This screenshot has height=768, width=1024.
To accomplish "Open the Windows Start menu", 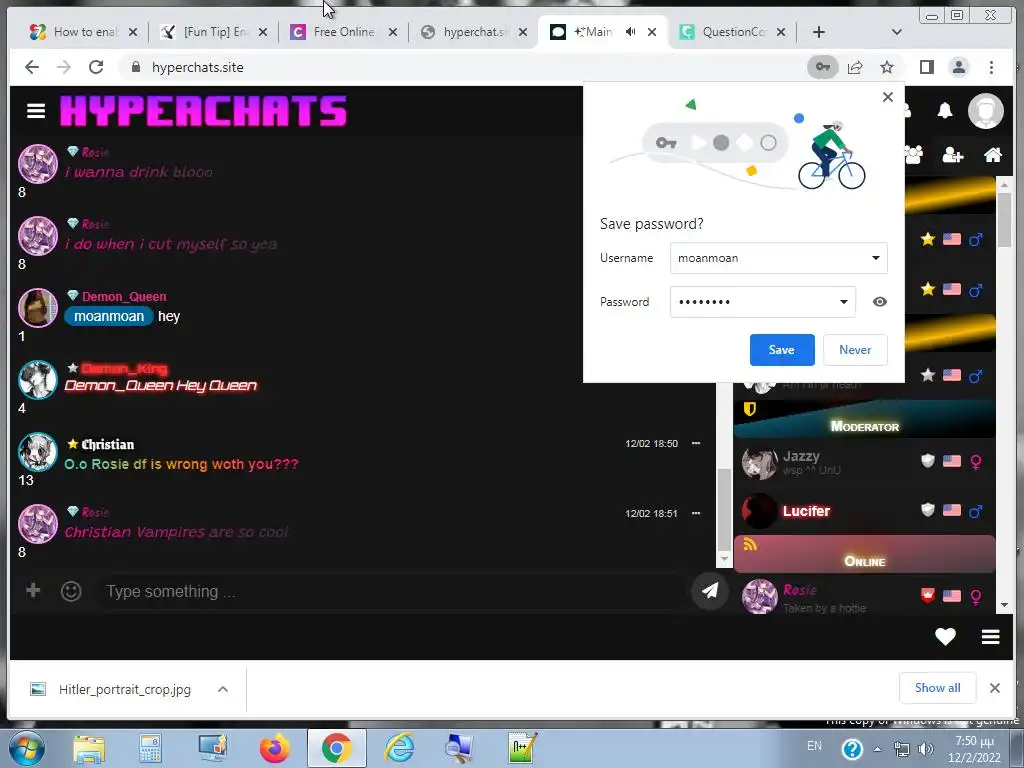I will click(26, 748).
